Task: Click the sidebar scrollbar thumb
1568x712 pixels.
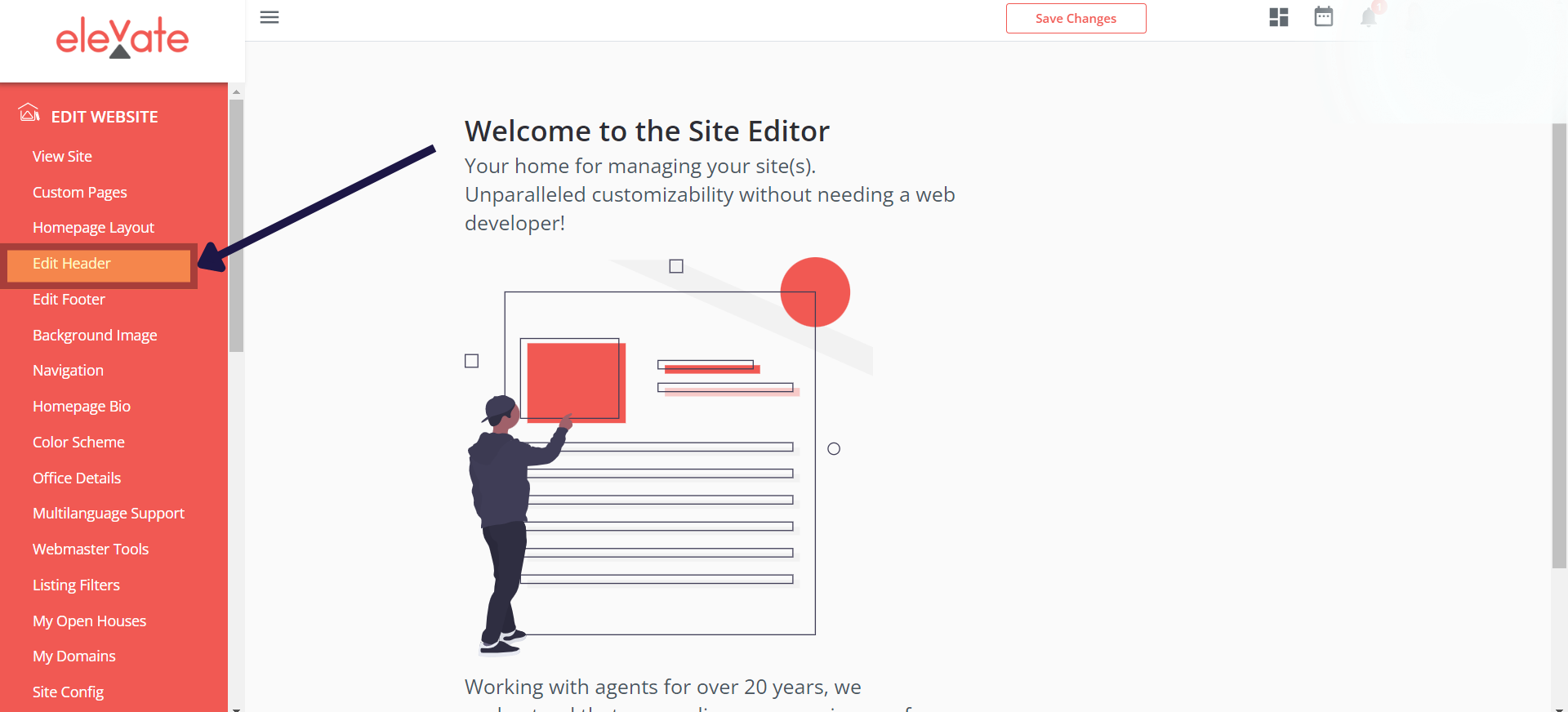Action: point(236,225)
